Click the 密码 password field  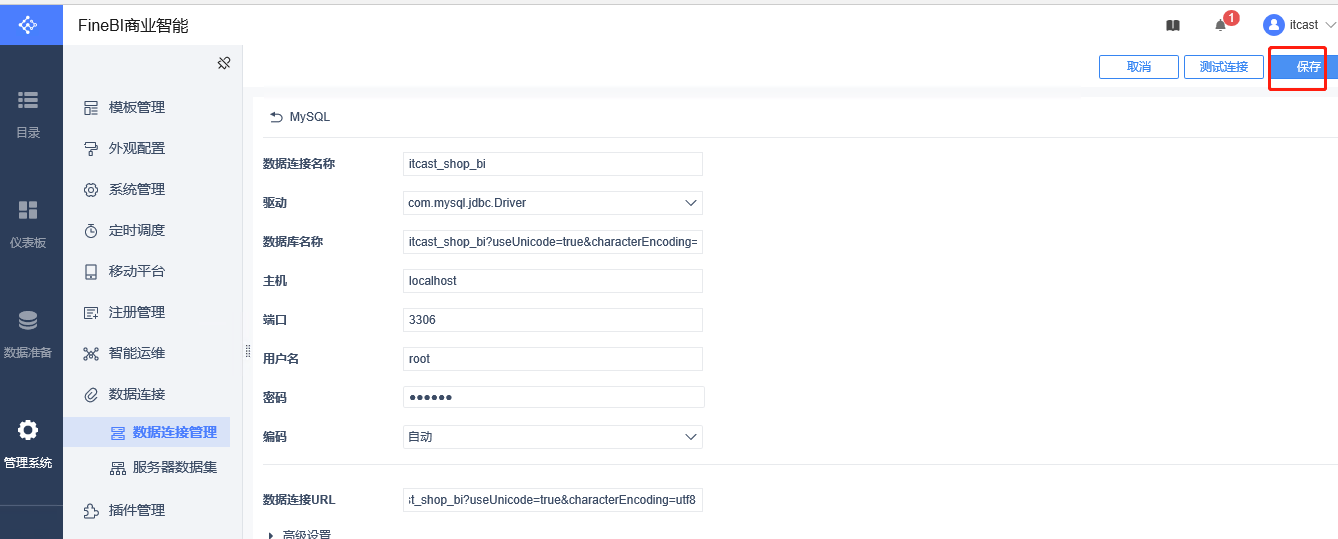pos(554,398)
